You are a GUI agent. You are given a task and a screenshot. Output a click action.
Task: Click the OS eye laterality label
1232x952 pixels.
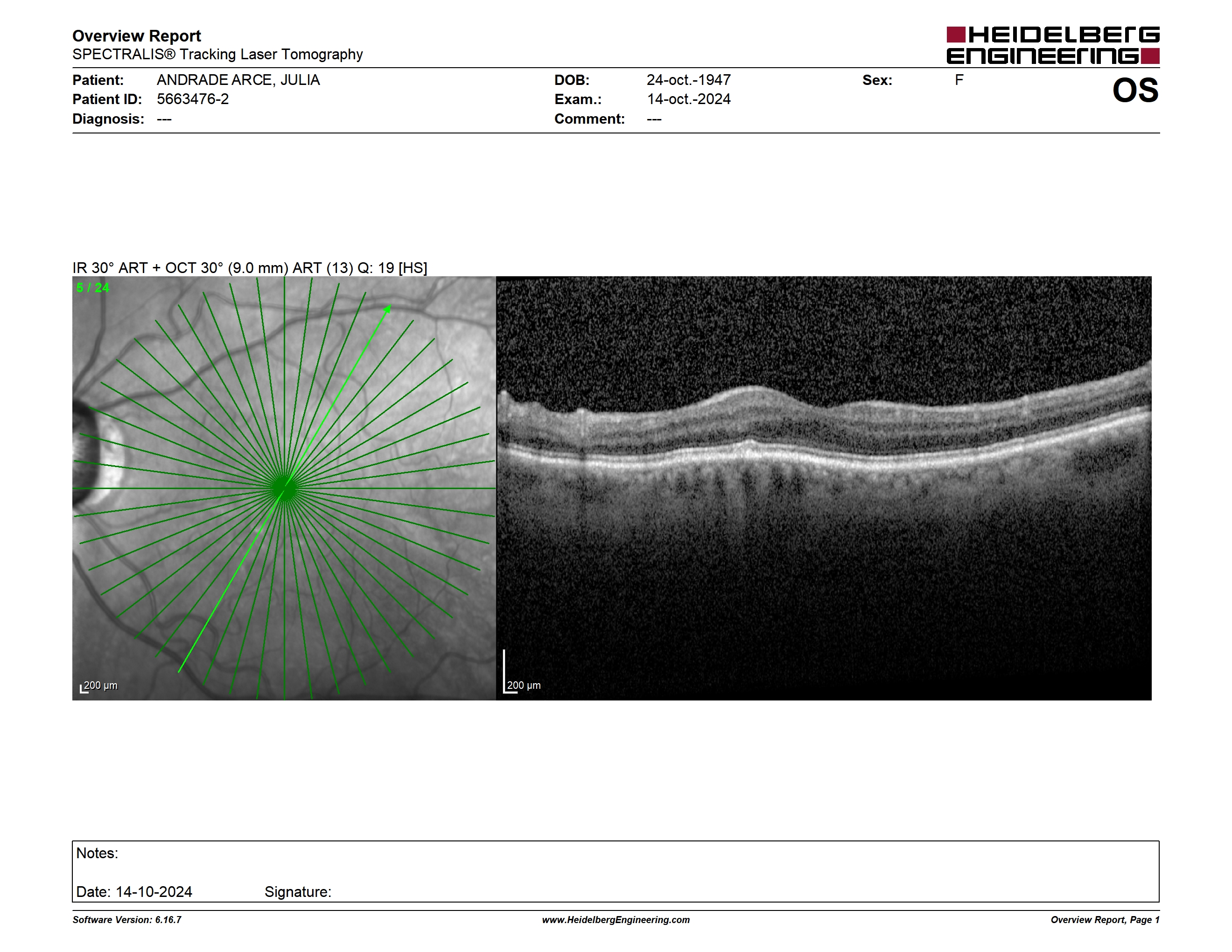click(x=1135, y=90)
